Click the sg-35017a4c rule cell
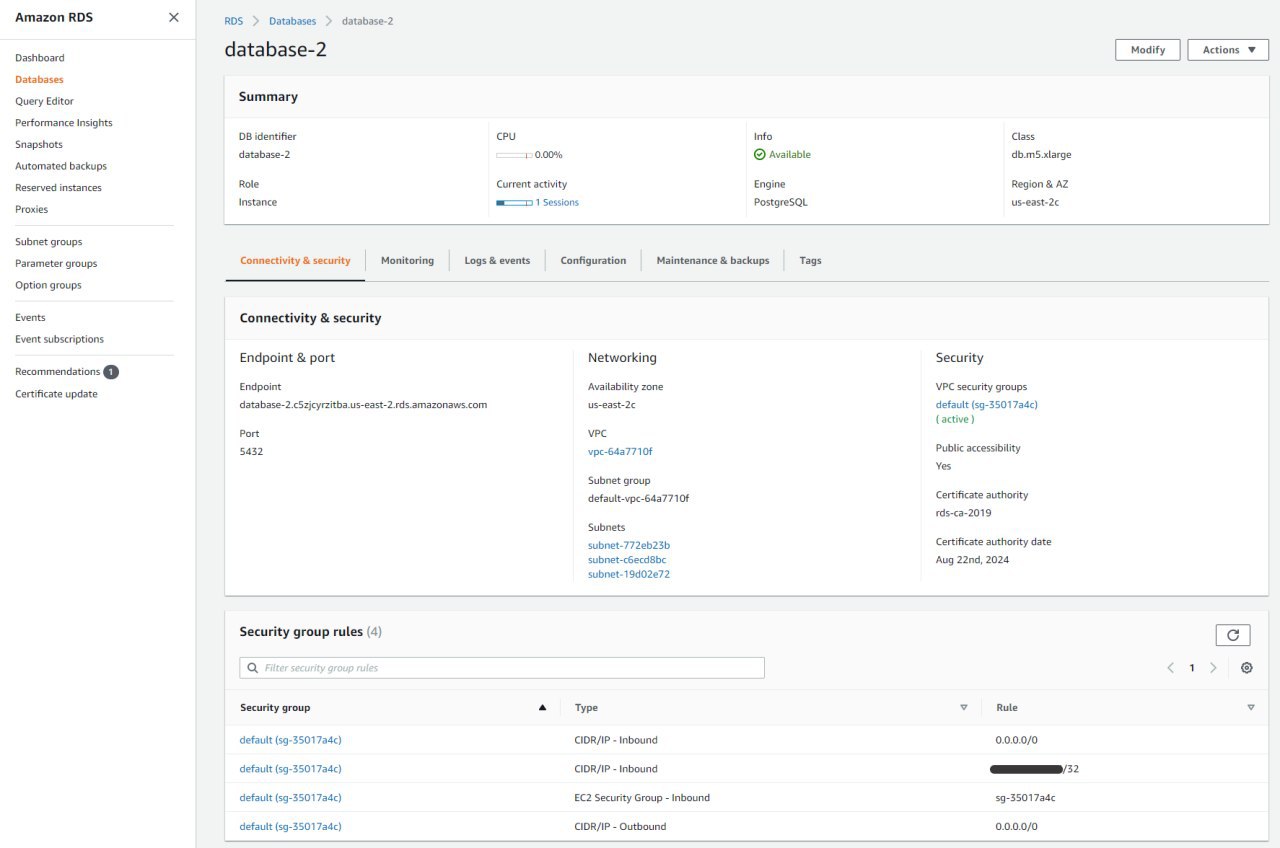 click(1026, 798)
